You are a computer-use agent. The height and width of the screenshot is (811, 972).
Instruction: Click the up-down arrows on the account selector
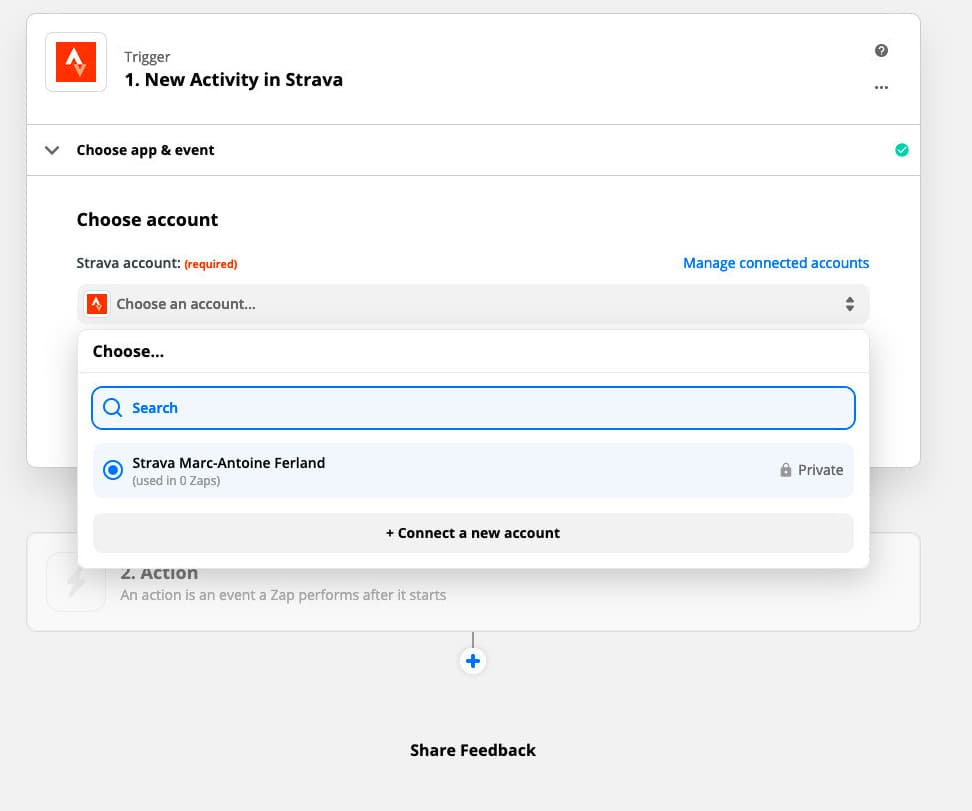click(850, 303)
